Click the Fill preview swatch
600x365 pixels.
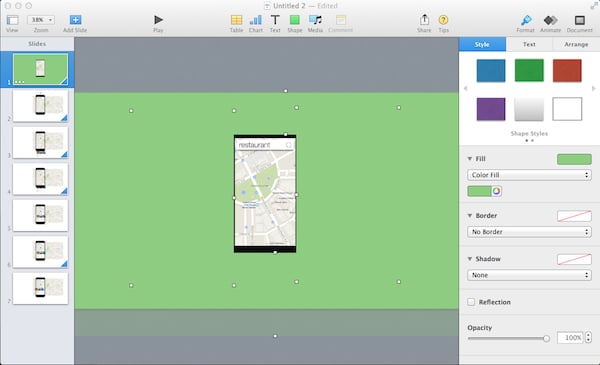click(574, 159)
